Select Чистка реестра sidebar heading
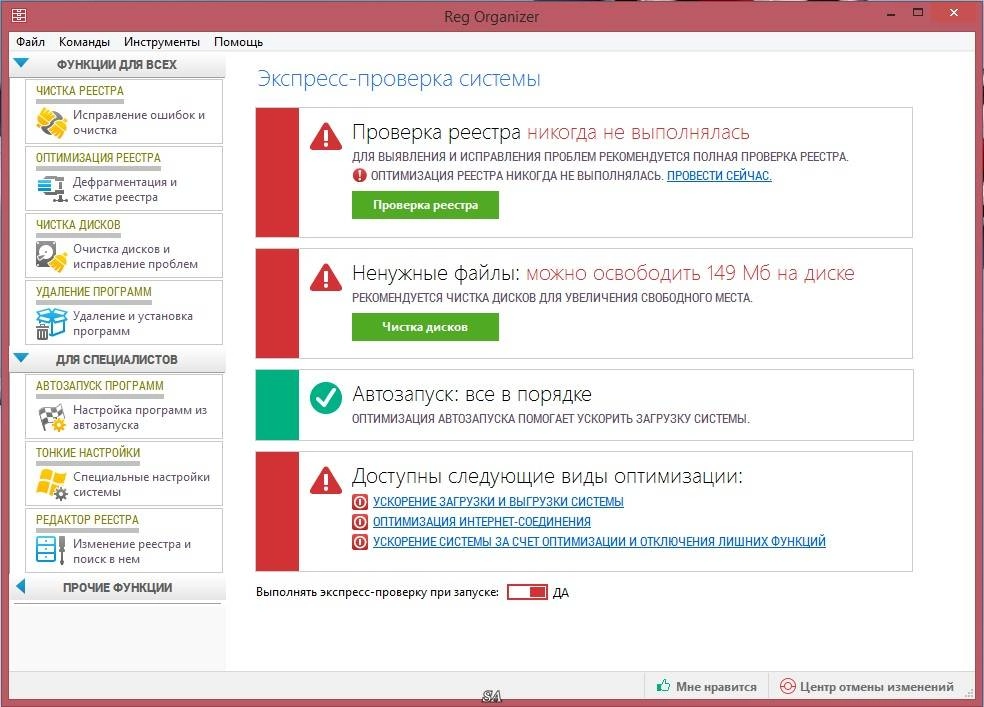This screenshot has width=984, height=707. pyautogui.click(x=80, y=91)
